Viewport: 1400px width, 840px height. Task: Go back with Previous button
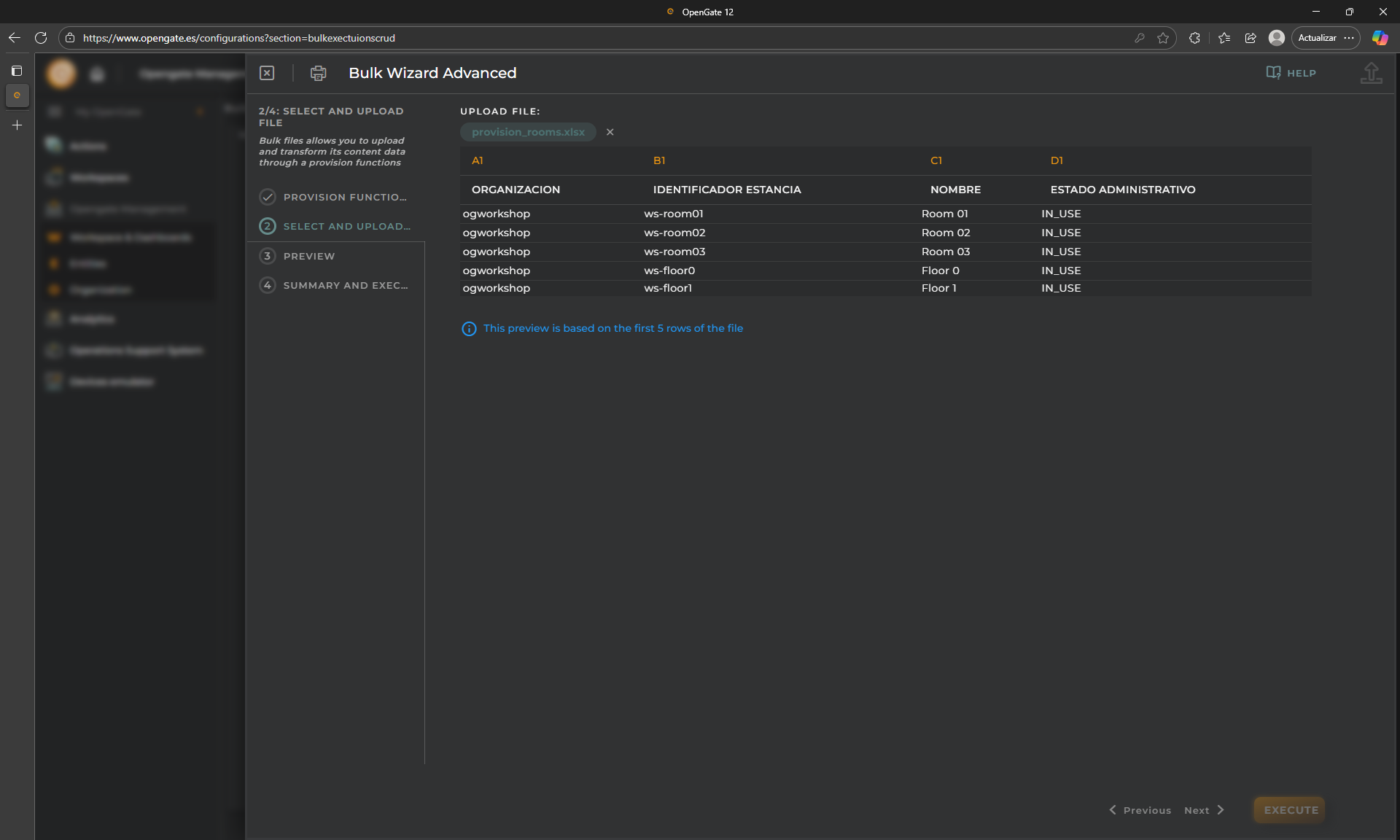pyautogui.click(x=1140, y=810)
